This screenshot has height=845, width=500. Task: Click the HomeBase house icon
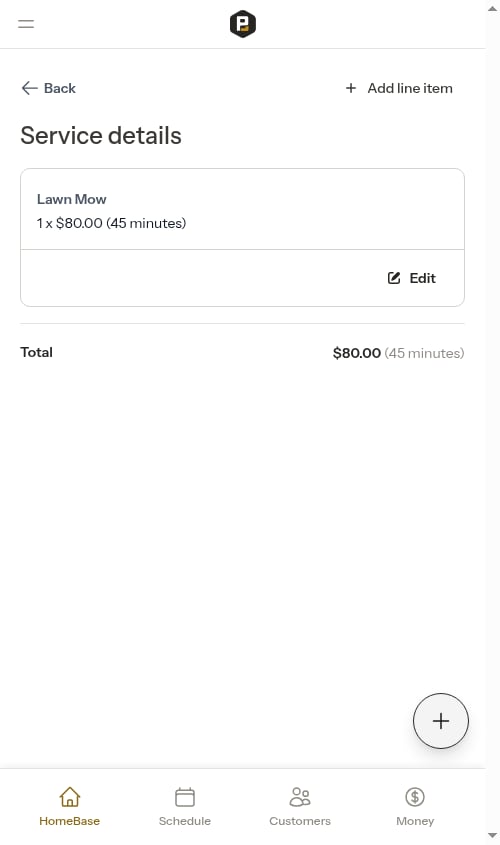pos(70,796)
